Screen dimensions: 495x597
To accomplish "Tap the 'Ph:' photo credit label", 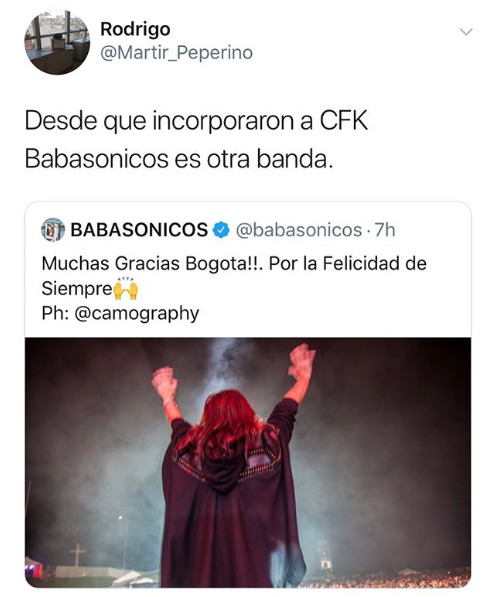I will click(x=56, y=313).
